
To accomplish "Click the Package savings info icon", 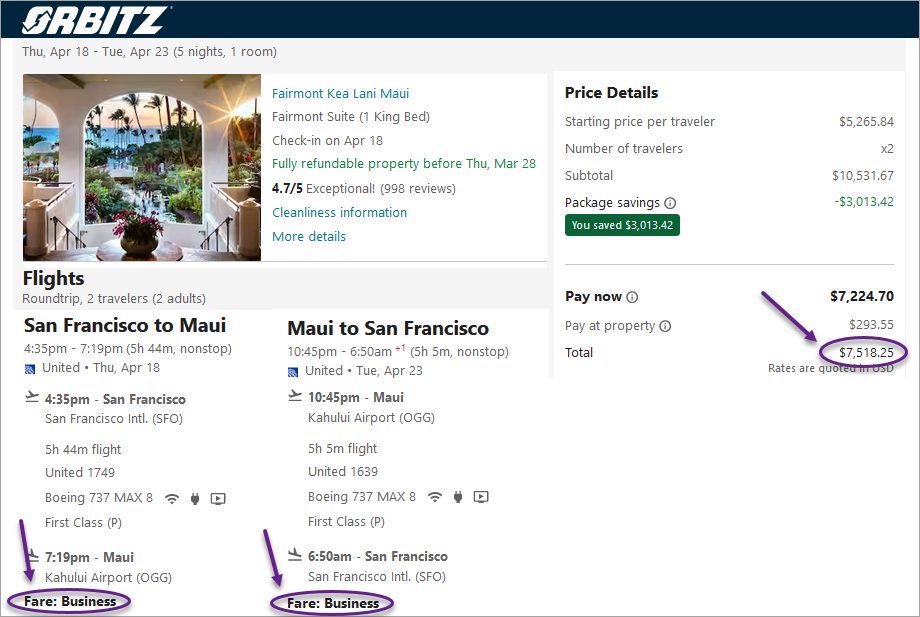I will (670, 203).
